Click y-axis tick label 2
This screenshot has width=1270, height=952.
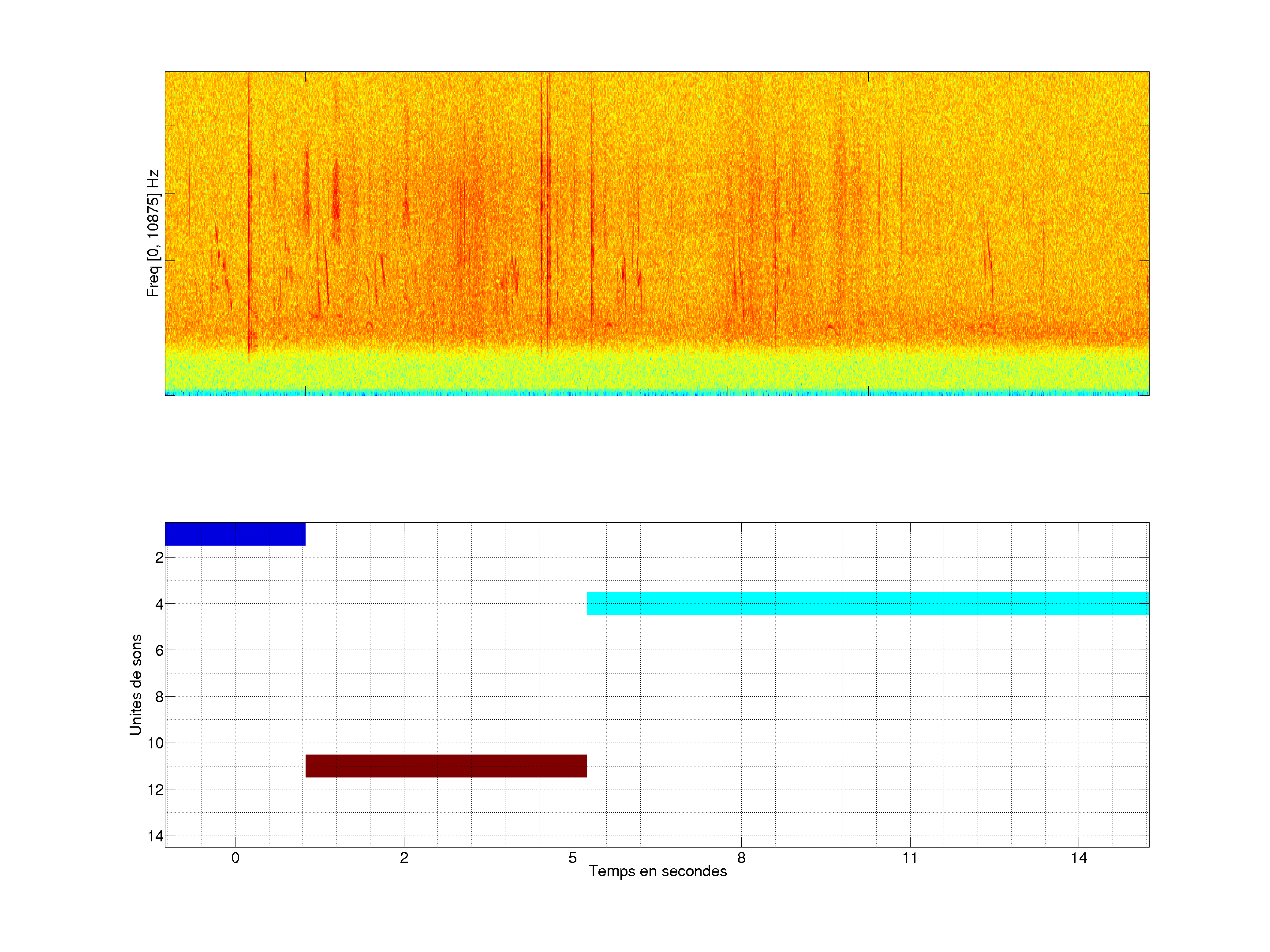(159, 558)
